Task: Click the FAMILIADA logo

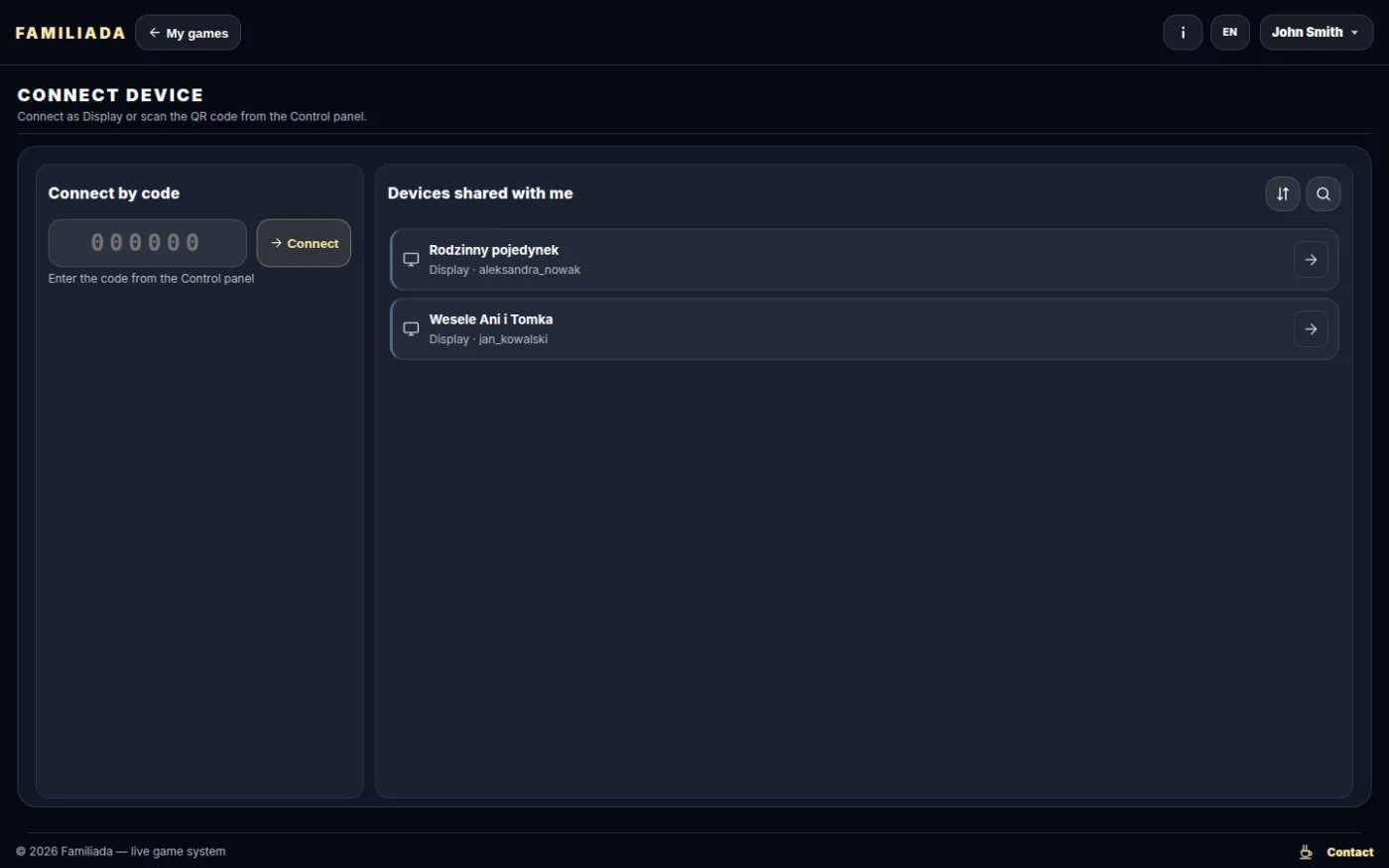Action: pos(70,33)
